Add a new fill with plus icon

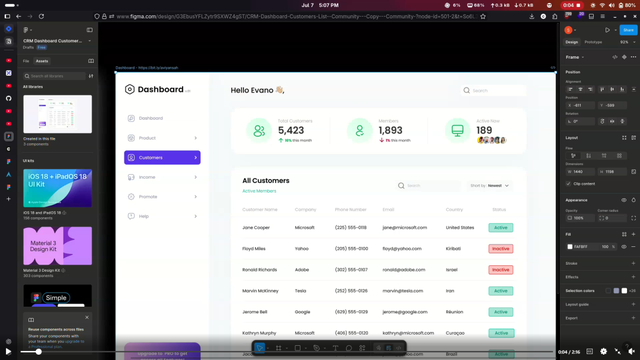point(633,234)
